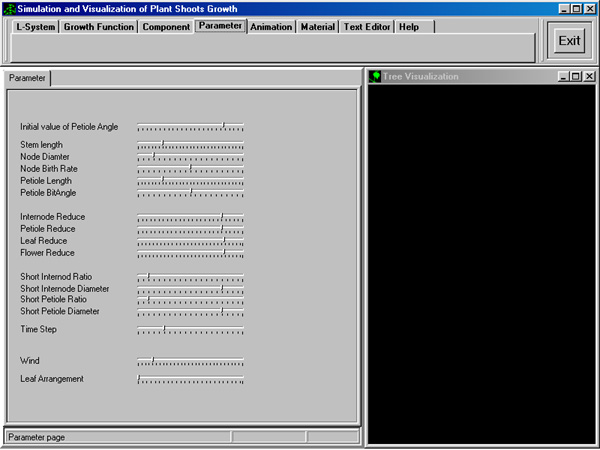Viewport: 600px width, 450px height.
Task: Maximize the Tree Visualization window
Action: 576,77
